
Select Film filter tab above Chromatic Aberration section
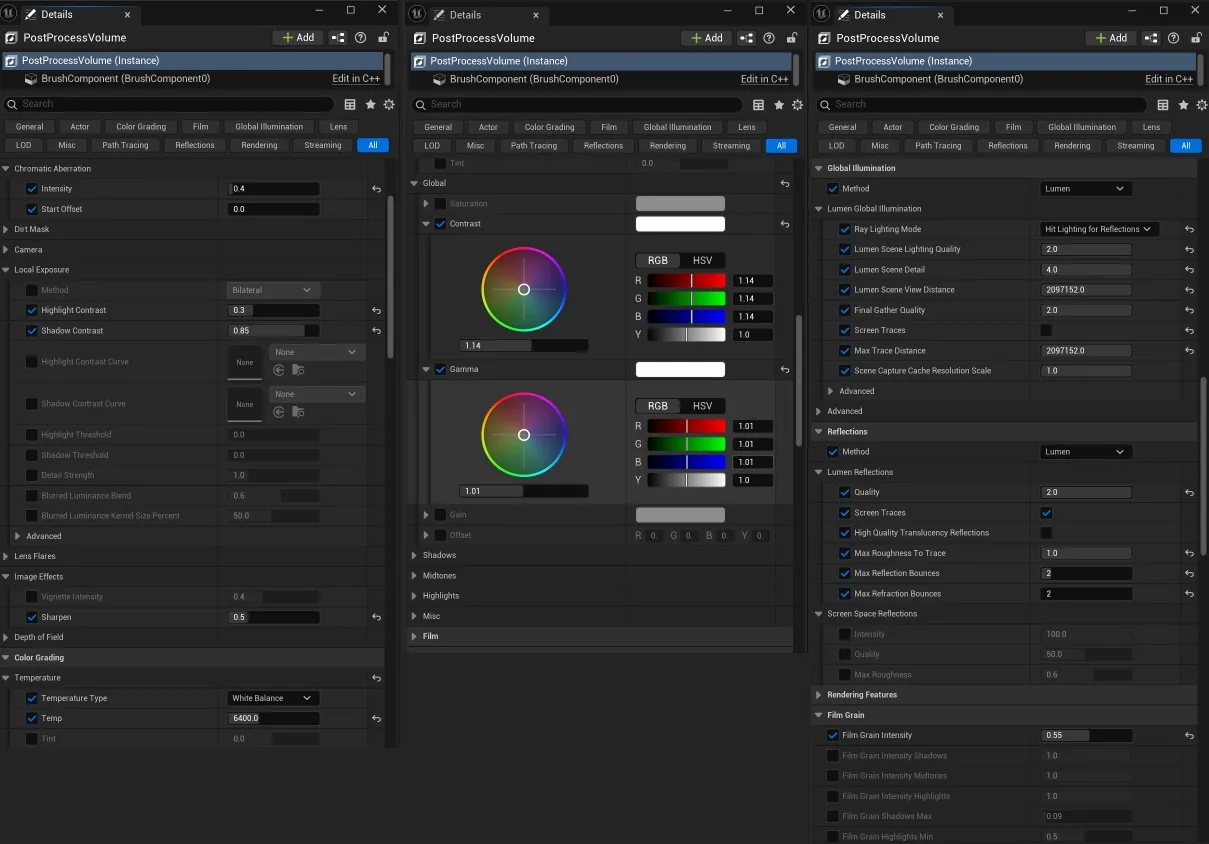(201, 127)
